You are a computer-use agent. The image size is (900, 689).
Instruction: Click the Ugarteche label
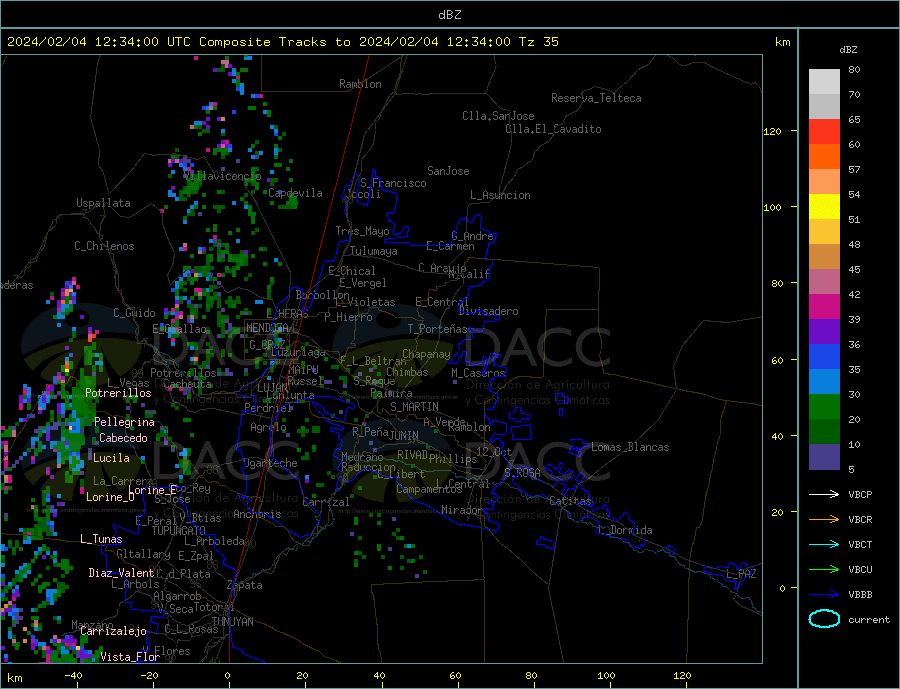point(270,463)
